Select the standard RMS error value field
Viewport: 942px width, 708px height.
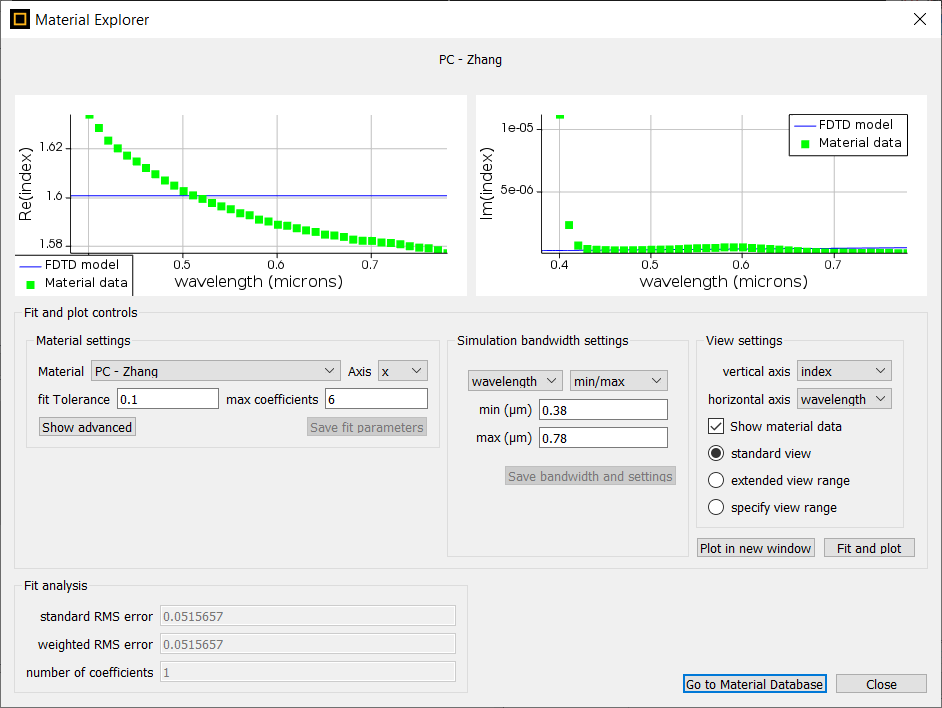[308, 616]
